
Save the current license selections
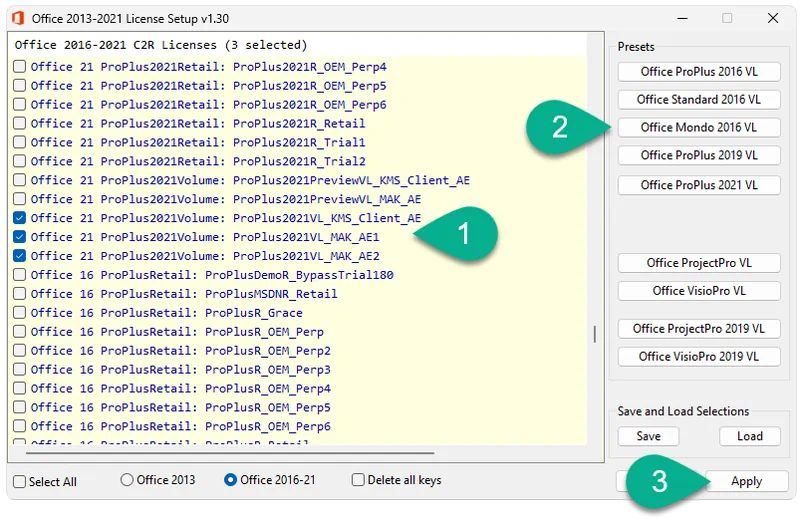click(x=647, y=436)
